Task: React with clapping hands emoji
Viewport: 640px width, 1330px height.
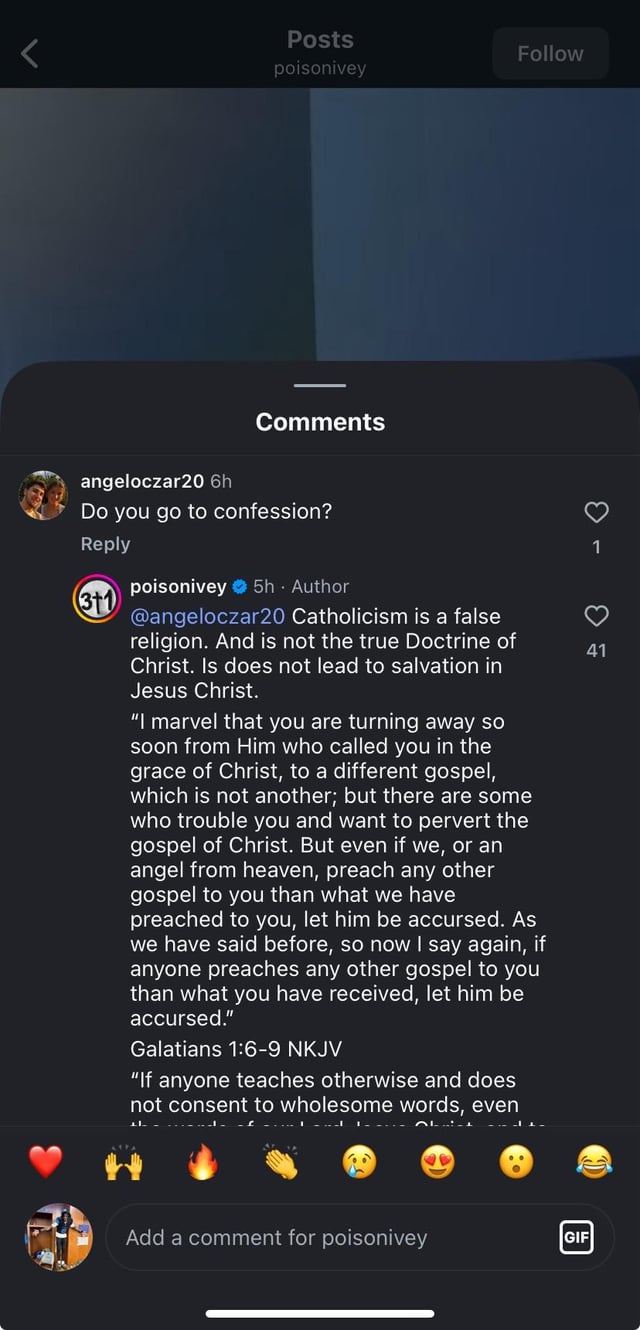Action: coord(281,1162)
